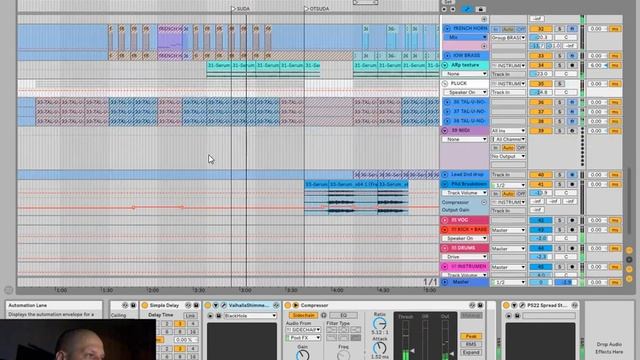The width and height of the screenshot is (640, 360).
Task: Remove the Compressor Output Gain automation lane
Action: point(484,202)
